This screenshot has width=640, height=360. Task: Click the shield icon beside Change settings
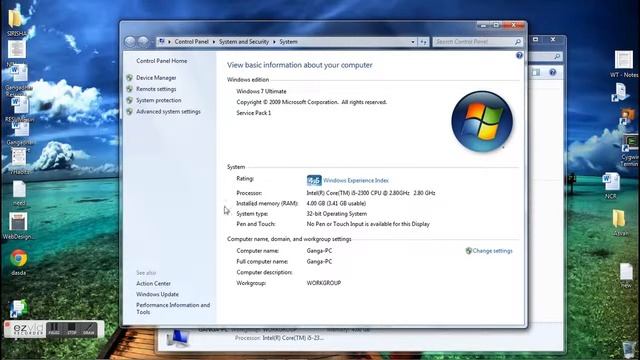coord(469,251)
